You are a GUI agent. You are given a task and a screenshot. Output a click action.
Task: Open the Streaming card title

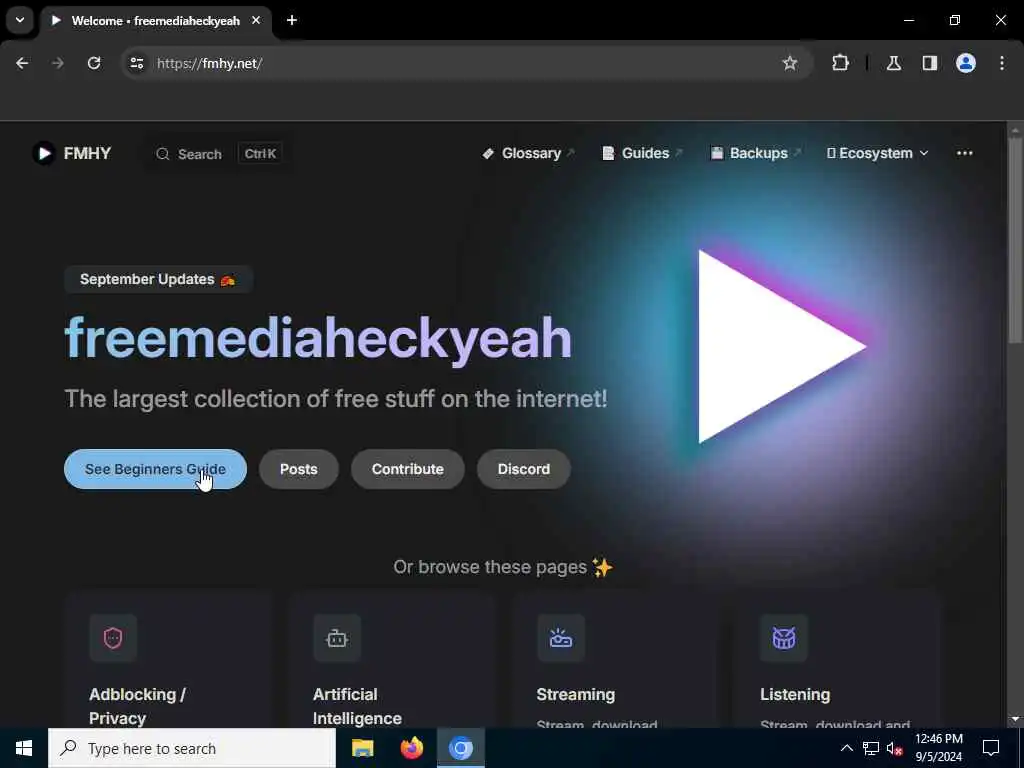[x=575, y=694]
